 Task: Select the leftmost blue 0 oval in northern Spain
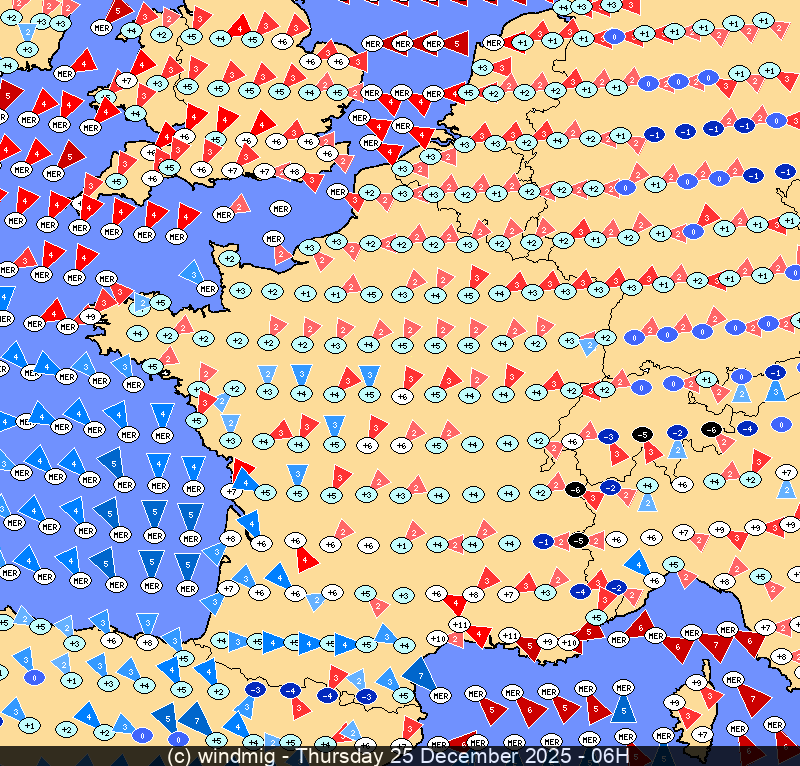tap(34, 677)
